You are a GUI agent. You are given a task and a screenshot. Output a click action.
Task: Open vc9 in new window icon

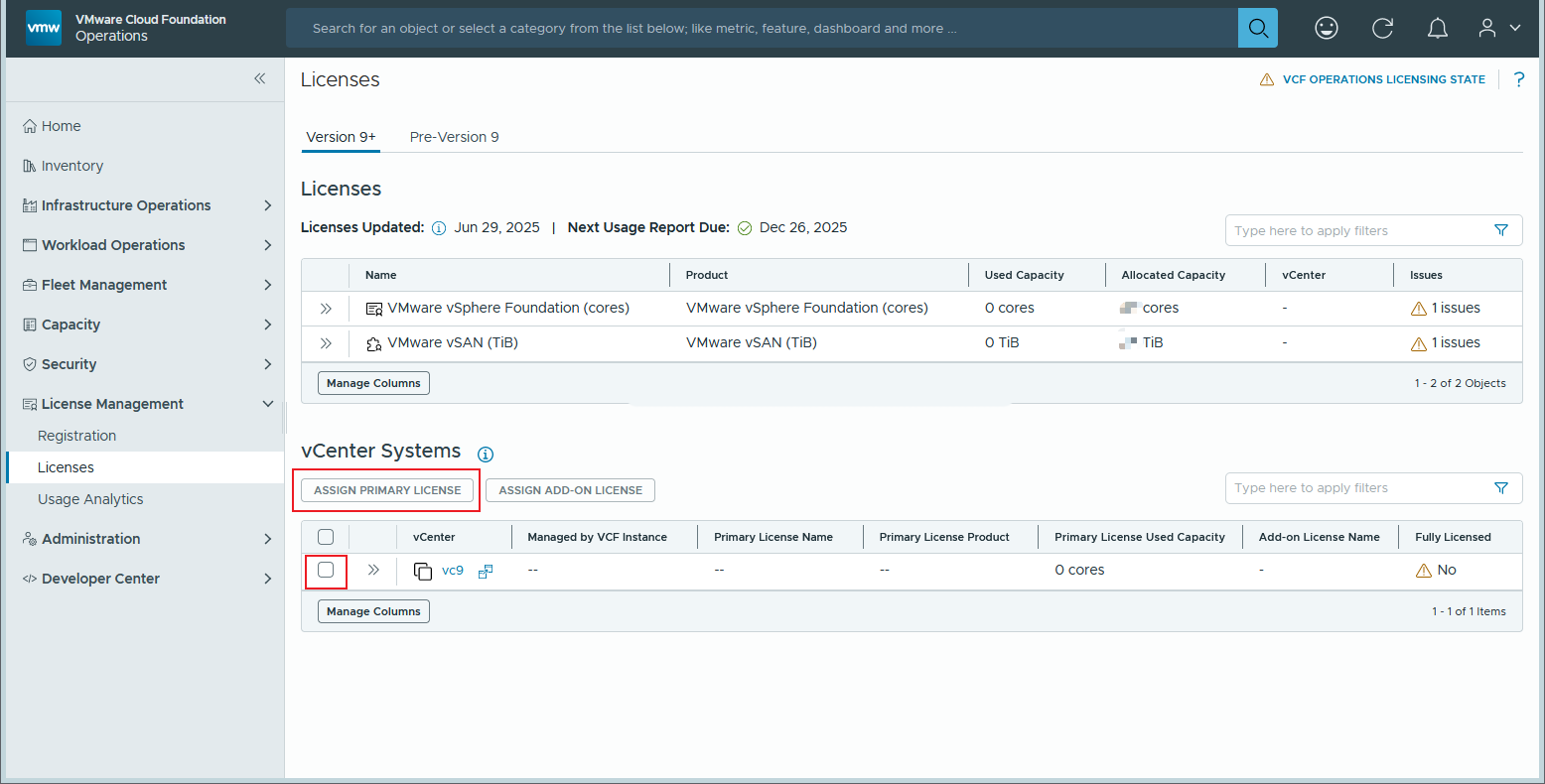[486, 571]
